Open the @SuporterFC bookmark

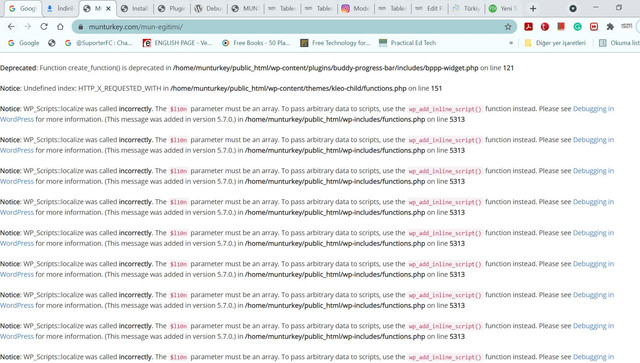tap(98, 43)
